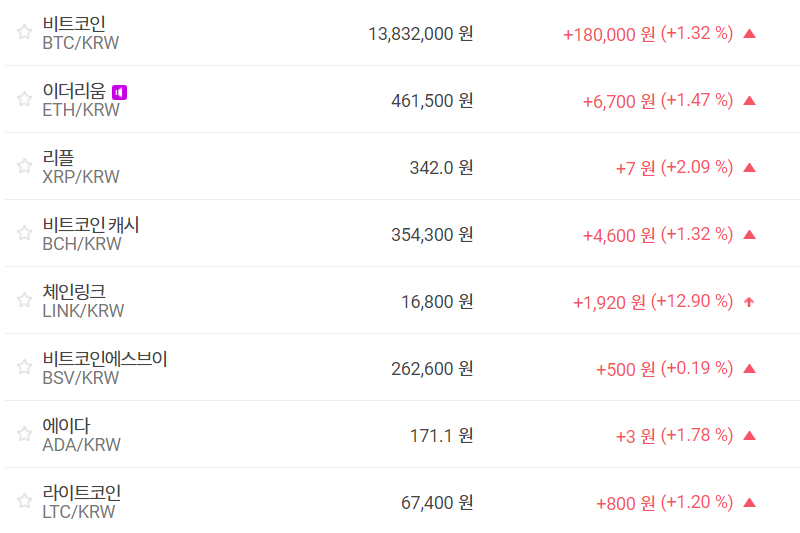Add Chainlink to favorites via star
Image resolution: width=800 pixels, height=533 pixels.
point(24,300)
